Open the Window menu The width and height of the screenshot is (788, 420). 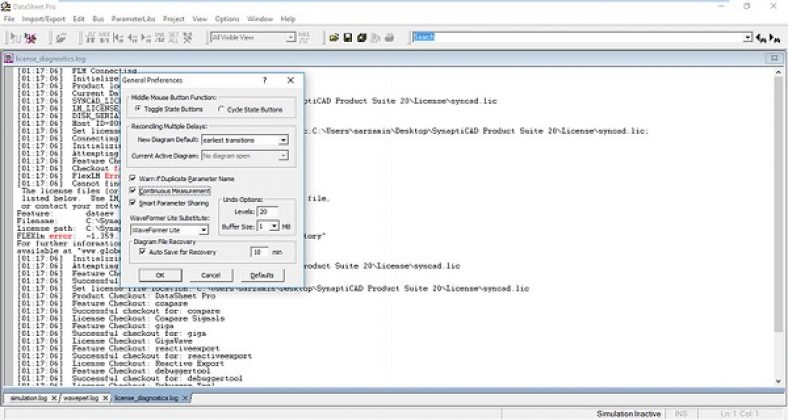(x=260, y=19)
